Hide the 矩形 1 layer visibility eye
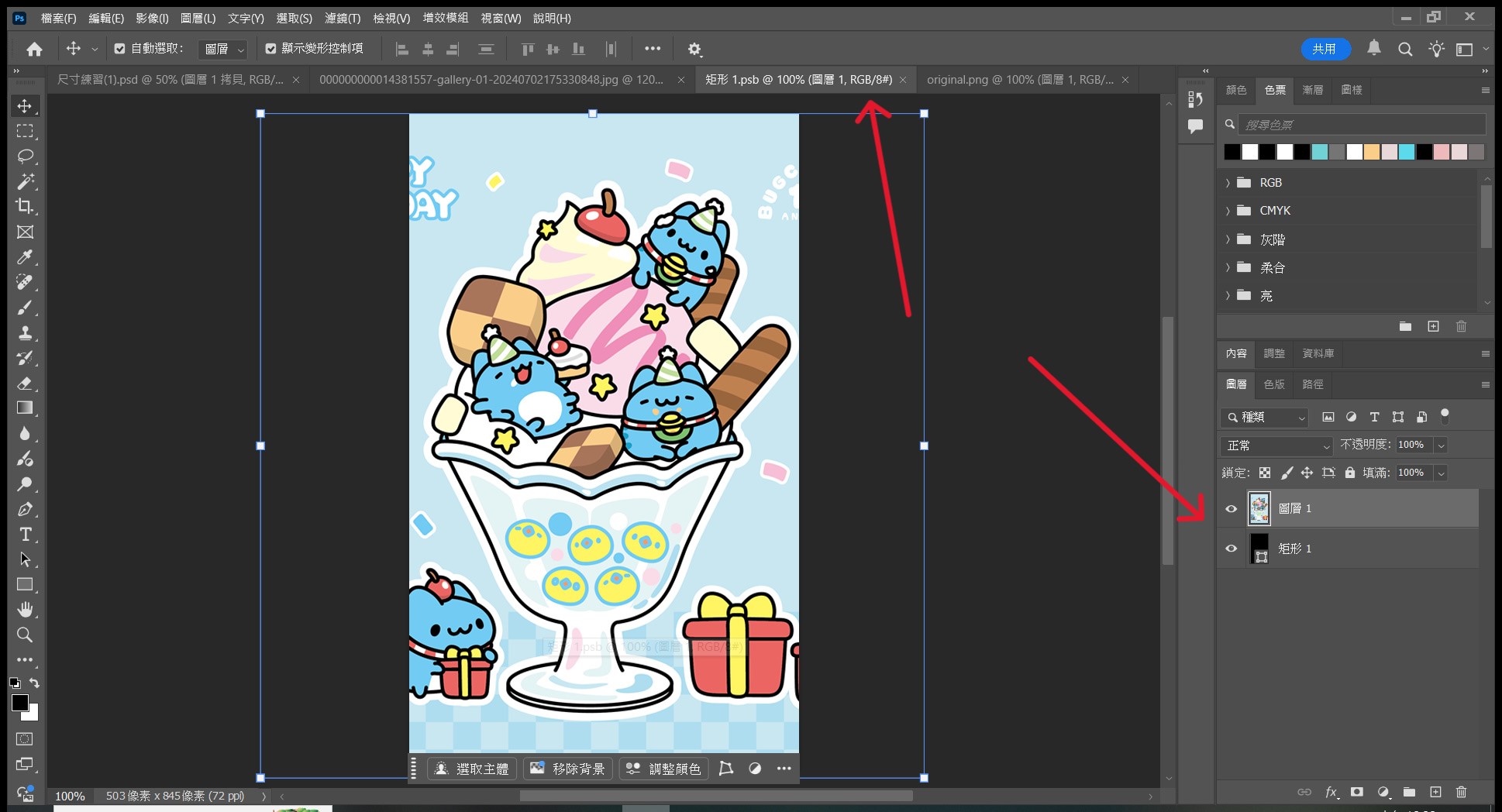 coord(1231,549)
